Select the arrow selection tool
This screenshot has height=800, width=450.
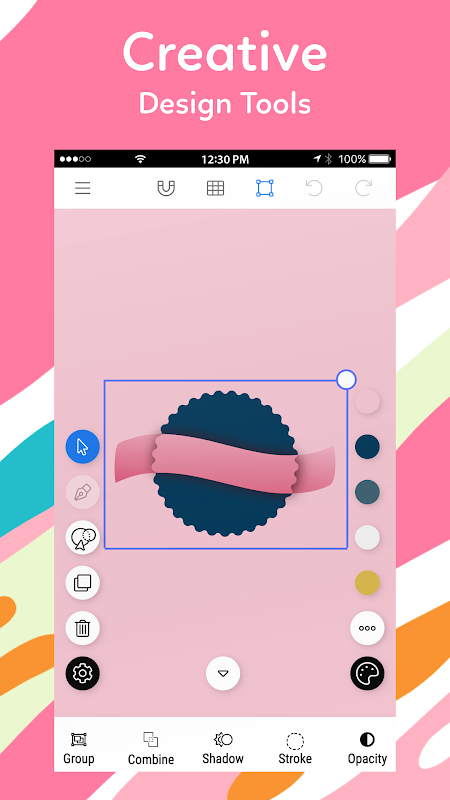coord(83,446)
